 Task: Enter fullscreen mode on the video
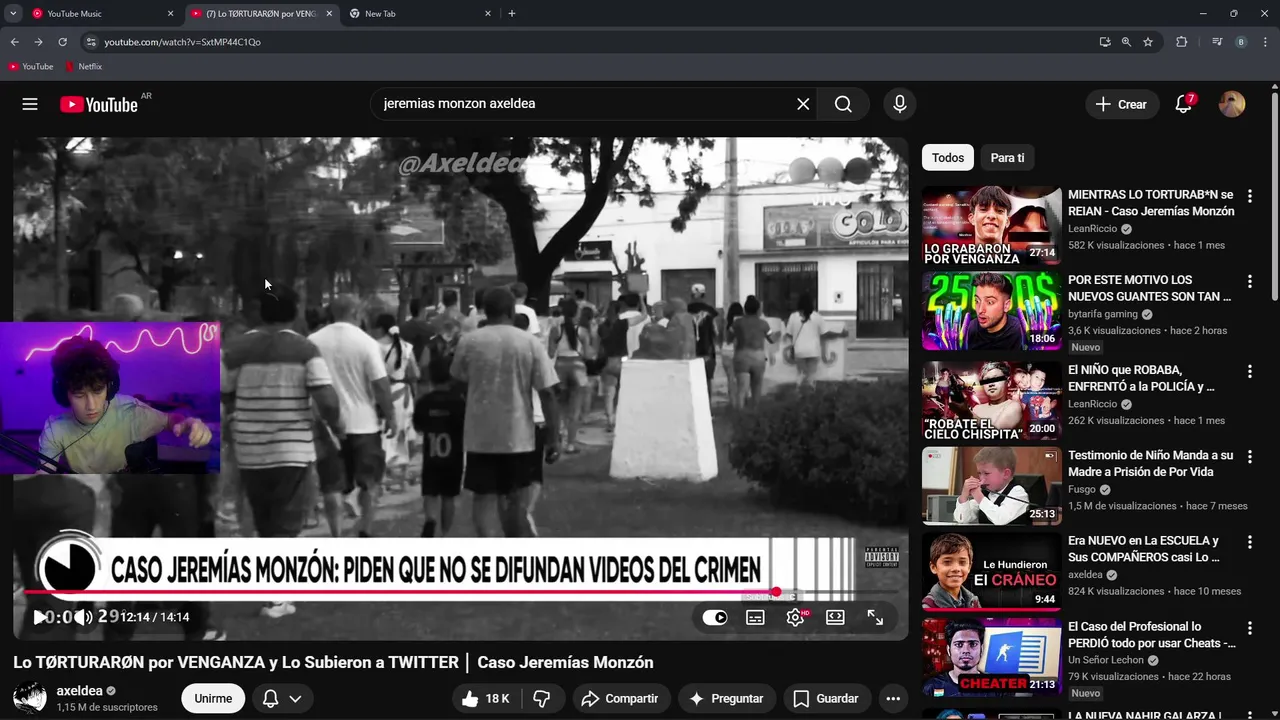pos(875,618)
